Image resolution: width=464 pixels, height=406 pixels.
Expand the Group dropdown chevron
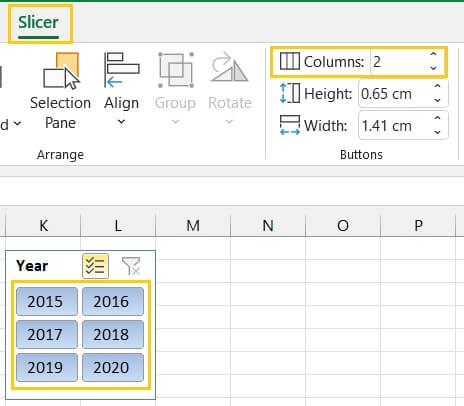click(175, 122)
